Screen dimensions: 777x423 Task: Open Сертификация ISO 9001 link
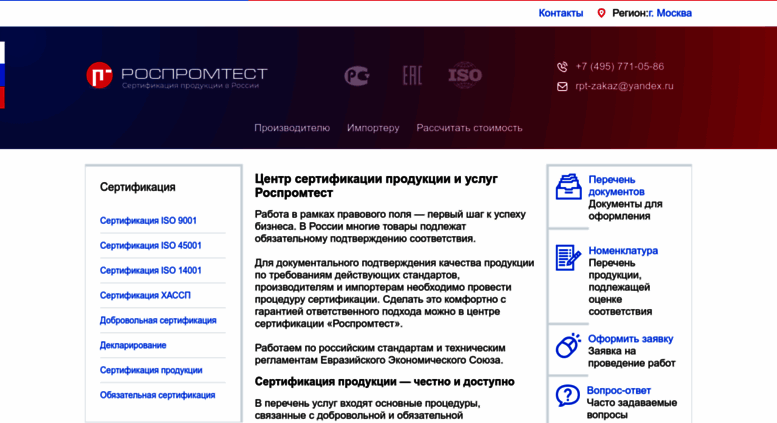pyautogui.click(x=148, y=220)
